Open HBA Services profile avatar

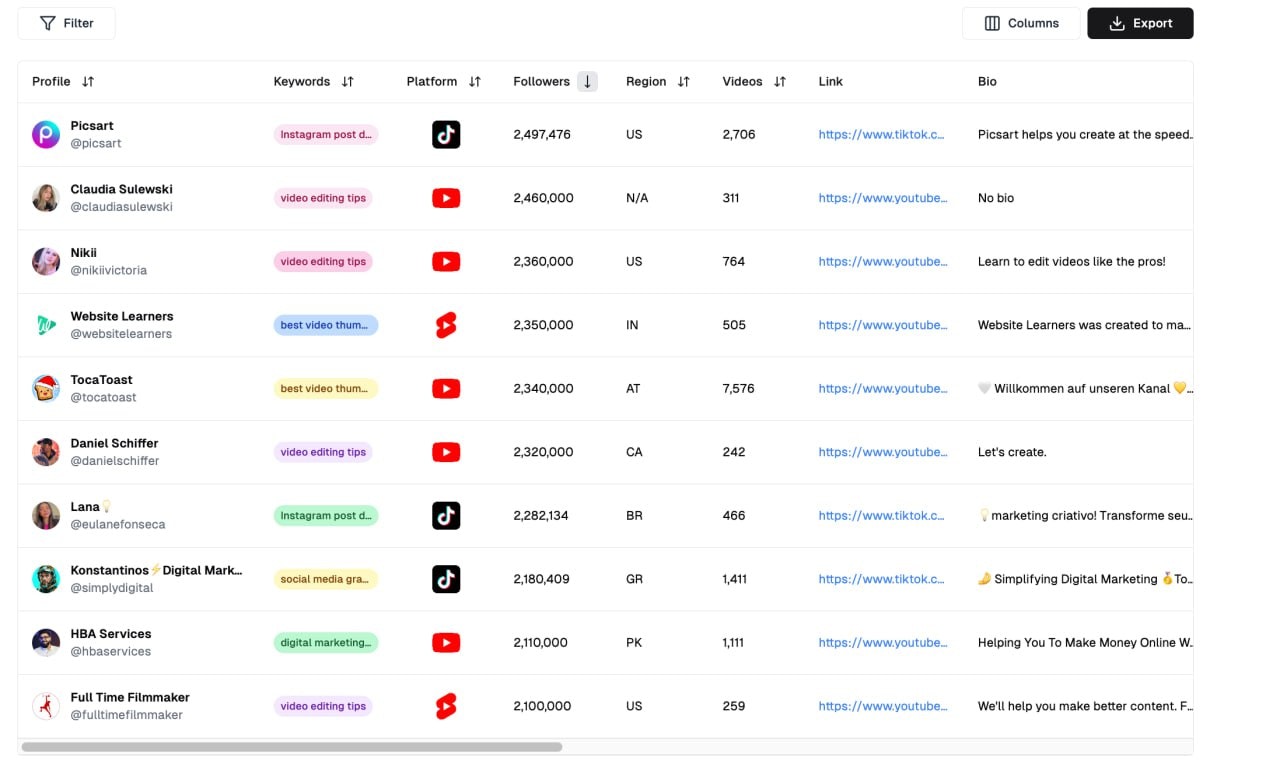(x=46, y=642)
